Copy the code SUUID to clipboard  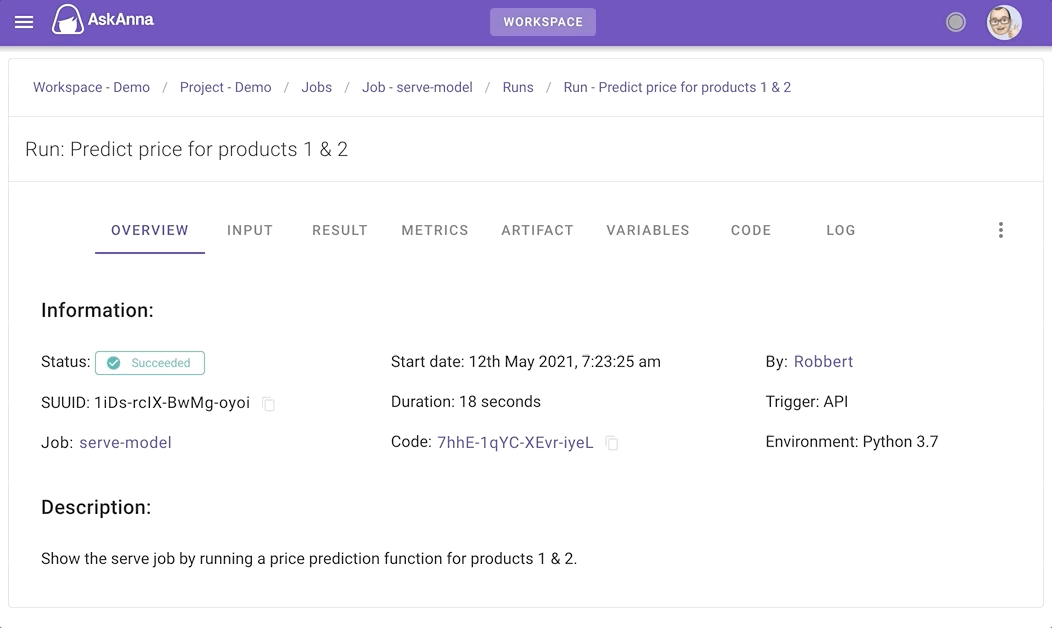point(612,443)
